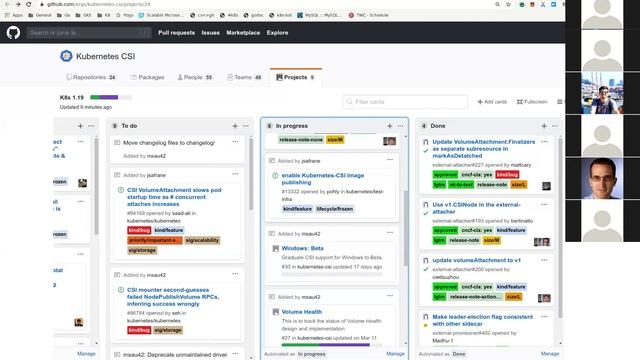Click Manage under the In progress column
This screenshot has height=360, width=640.
coord(395,354)
